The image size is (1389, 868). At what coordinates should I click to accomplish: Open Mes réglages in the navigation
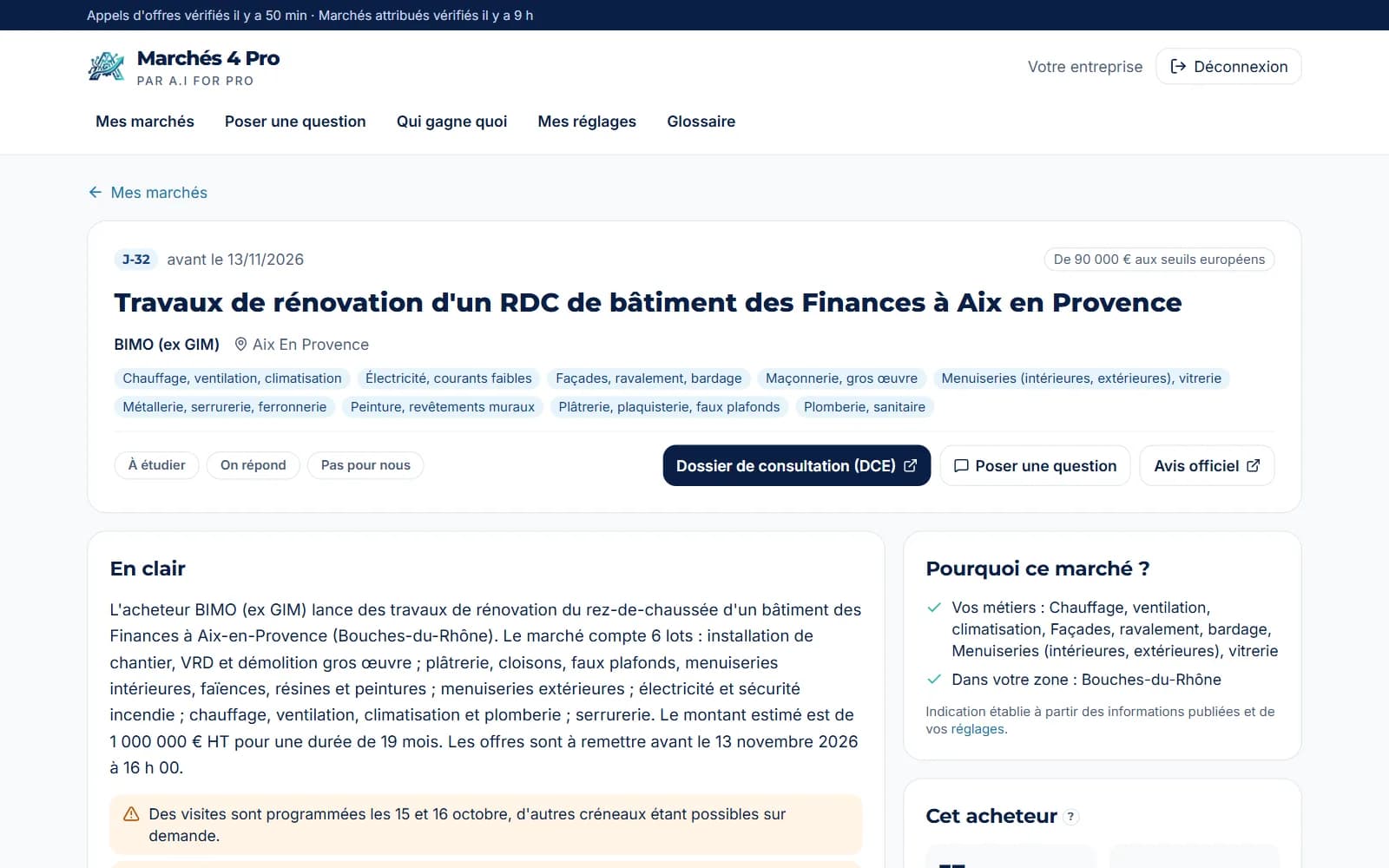pyautogui.click(x=587, y=122)
